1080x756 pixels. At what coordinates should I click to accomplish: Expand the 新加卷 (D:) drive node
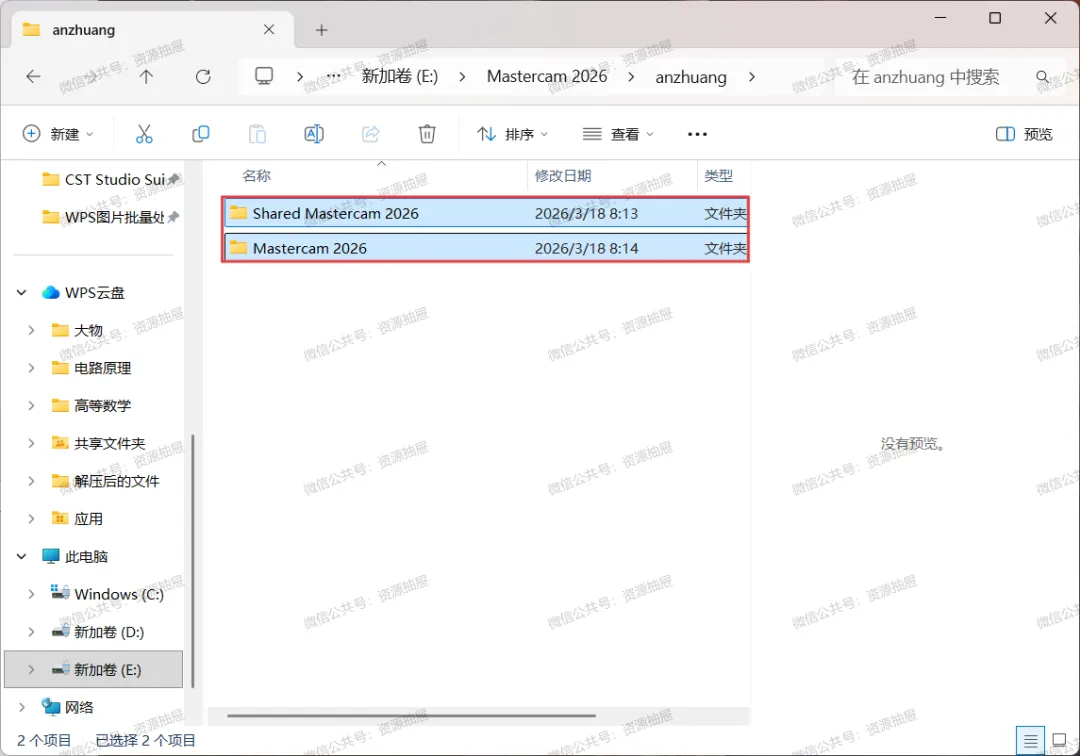31,631
